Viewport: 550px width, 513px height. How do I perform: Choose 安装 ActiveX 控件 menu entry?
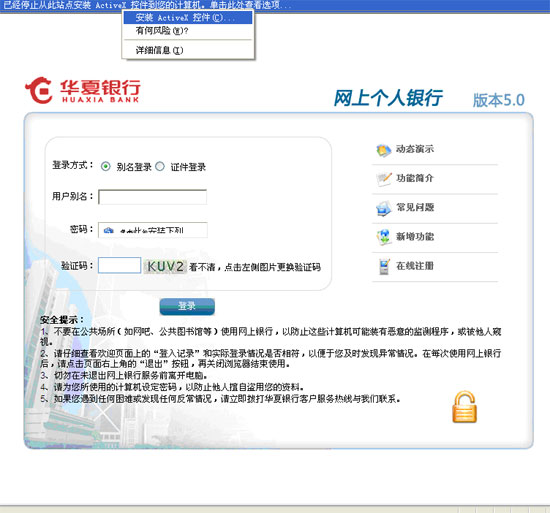point(188,18)
